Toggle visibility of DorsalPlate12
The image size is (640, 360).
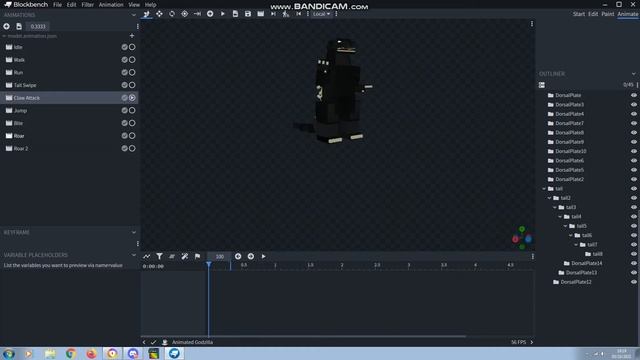click(633, 282)
